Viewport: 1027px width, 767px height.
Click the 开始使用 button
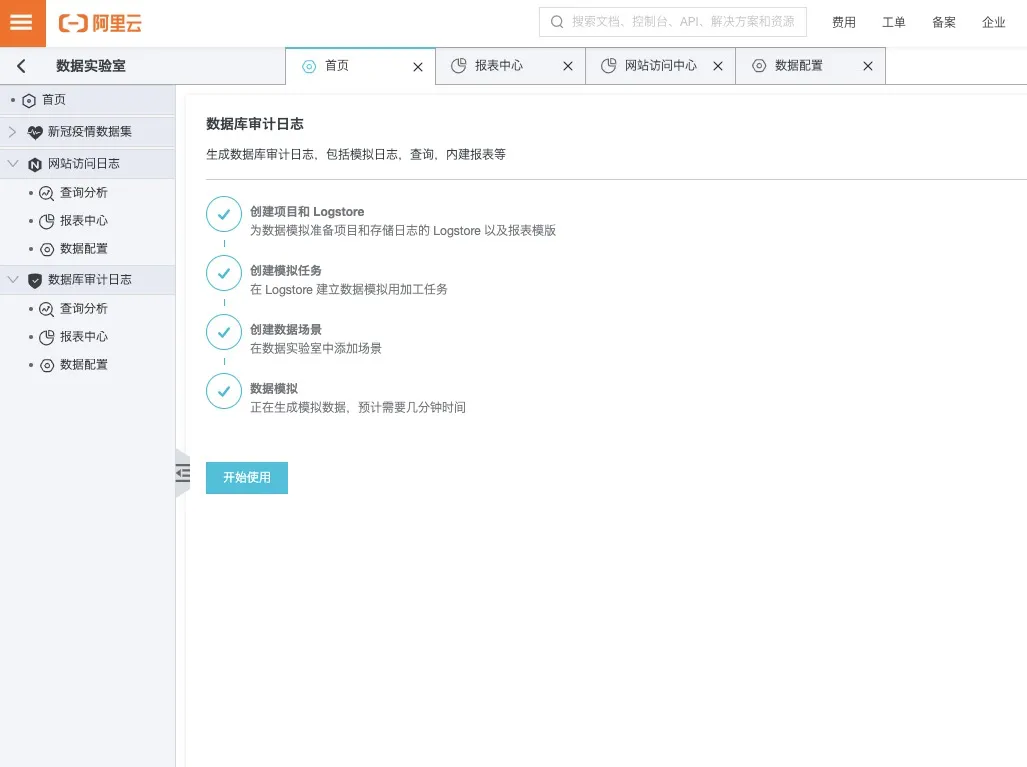pyautogui.click(x=247, y=477)
